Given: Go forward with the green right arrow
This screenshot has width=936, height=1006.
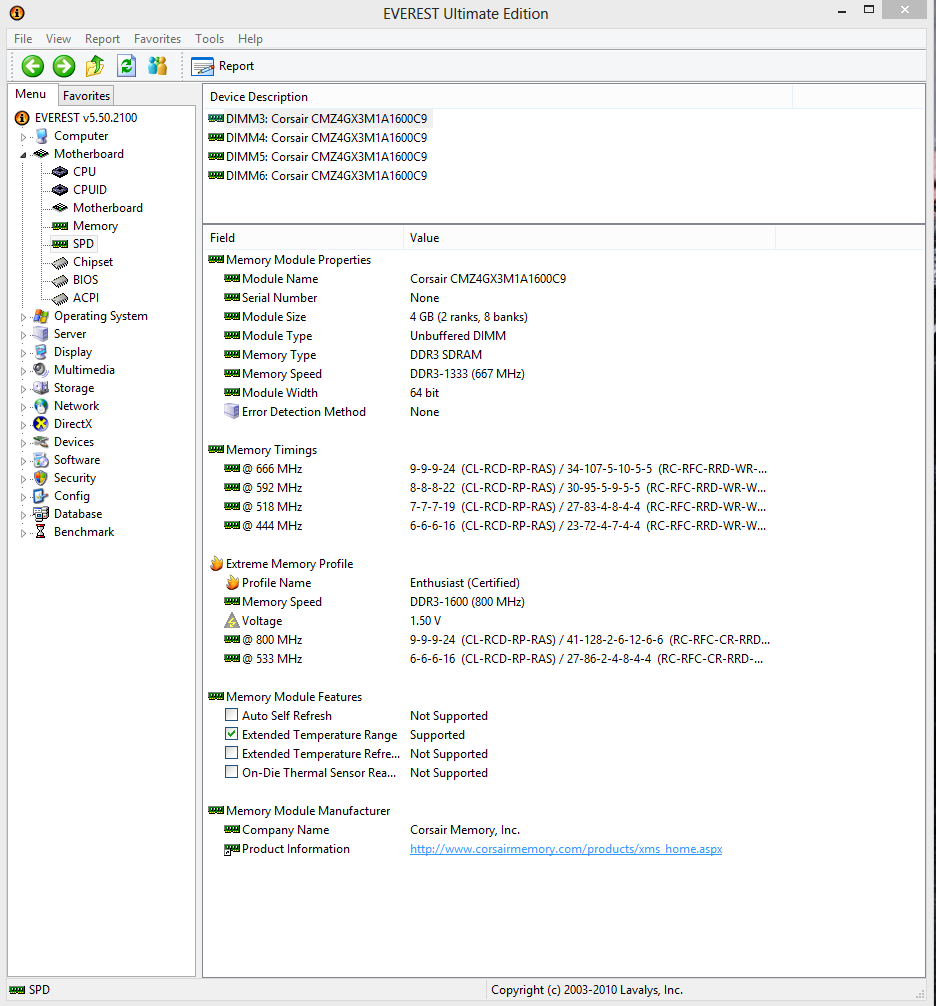Looking at the screenshot, I should click(64, 65).
